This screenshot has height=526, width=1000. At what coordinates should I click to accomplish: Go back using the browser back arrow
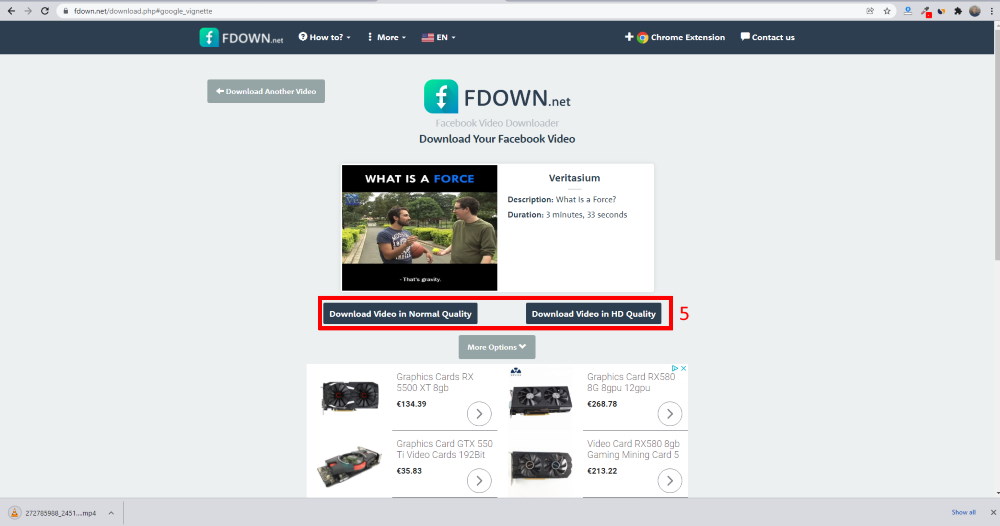(x=11, y=11)
